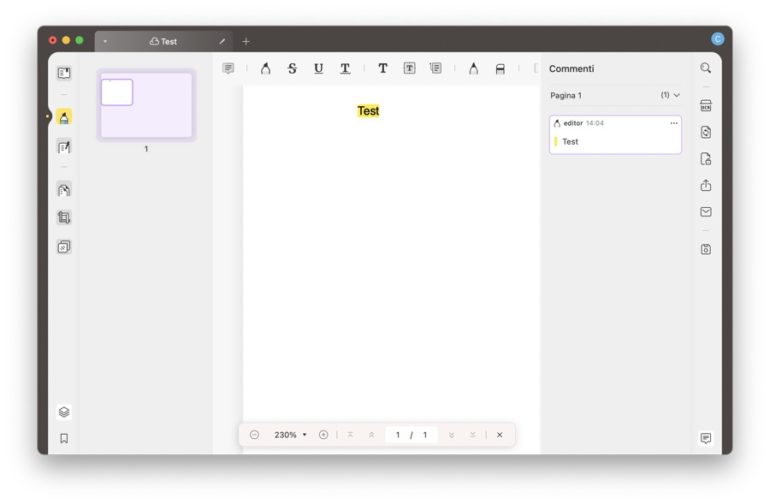Image resolution: width=770 pixels, height=504 pixels.
Task: Click the "Commenti" panel heading
Action: [x=572, y=69]
